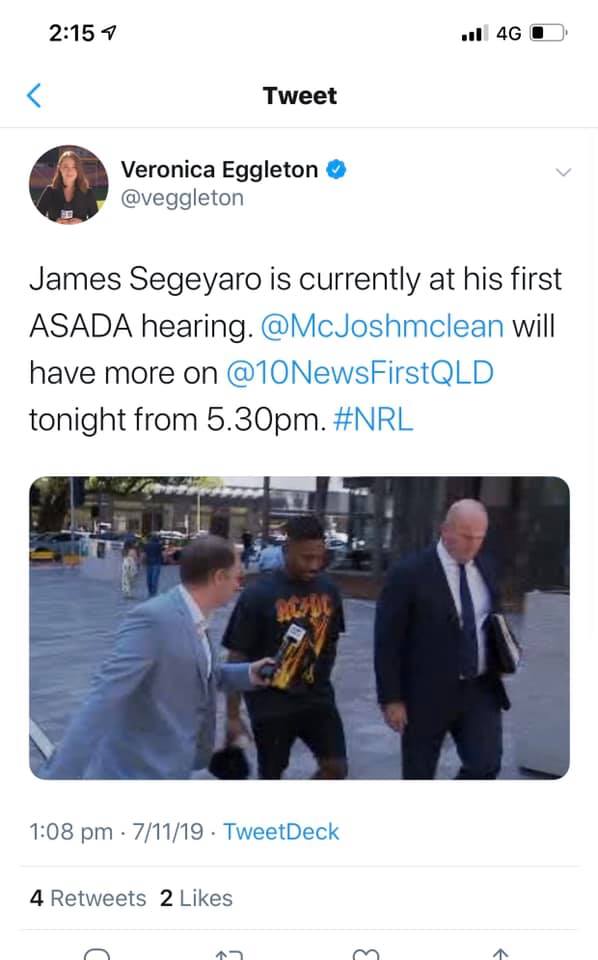This screenshot has width=598, height=960.
Task: Tap the Tweet header title
Action: (x=299, y=96)
